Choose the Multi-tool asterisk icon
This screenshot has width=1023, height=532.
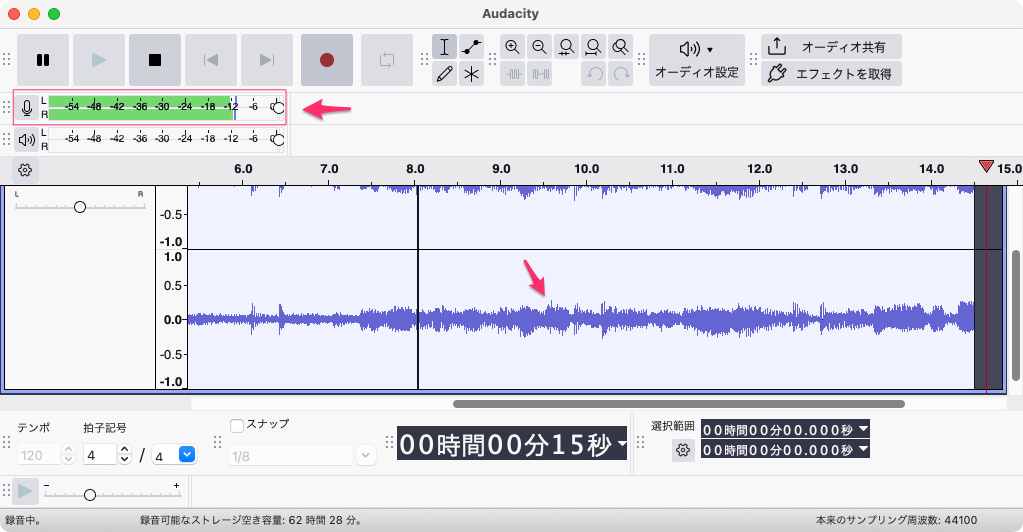[x=472, y=73]
